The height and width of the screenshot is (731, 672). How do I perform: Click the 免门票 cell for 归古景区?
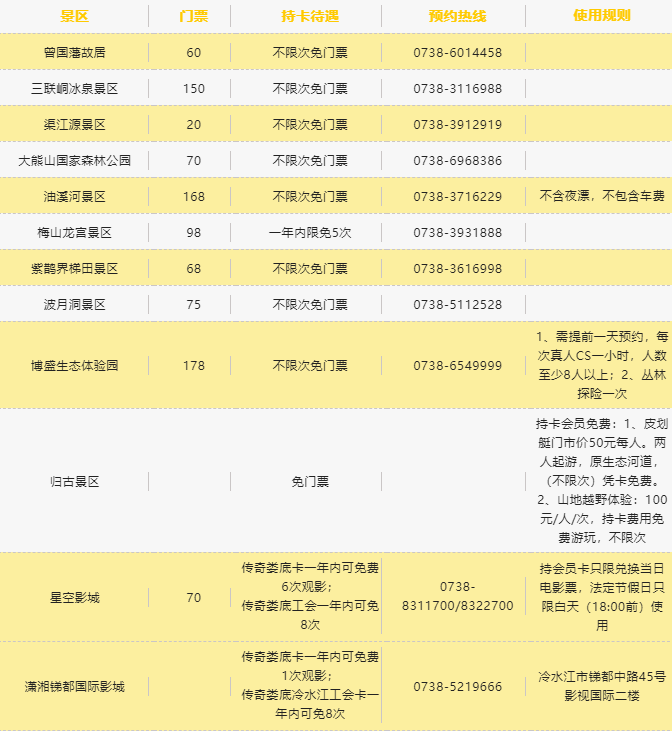(310, 482)
